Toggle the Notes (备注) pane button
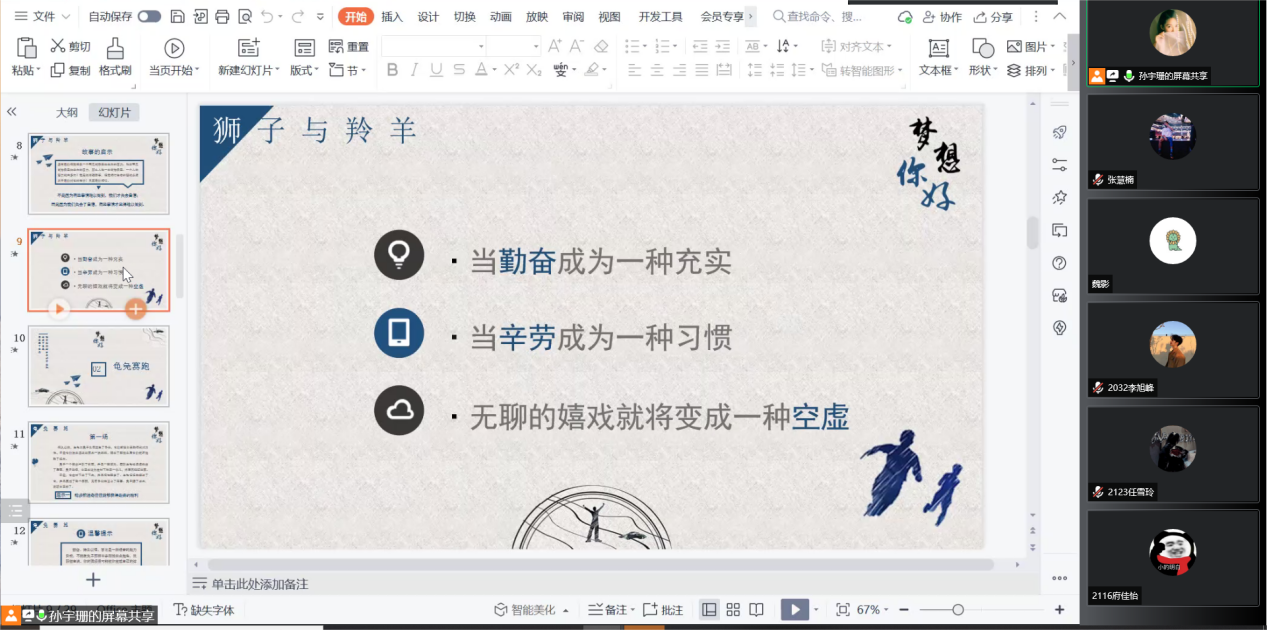The image size is (1267, 630). [x=609, y=610]
